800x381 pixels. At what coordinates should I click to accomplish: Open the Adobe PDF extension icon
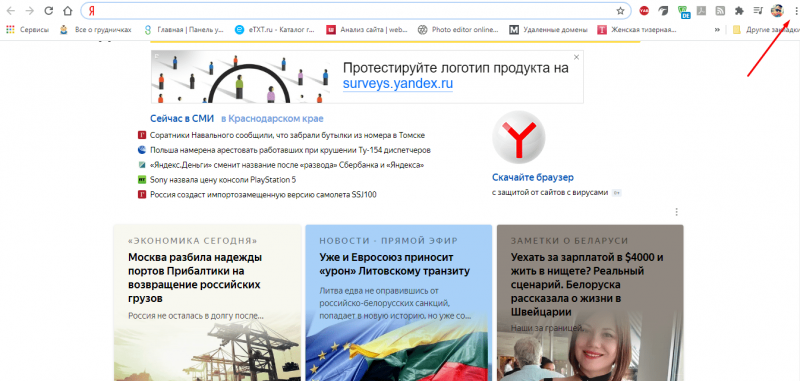(x=702, y=11)
